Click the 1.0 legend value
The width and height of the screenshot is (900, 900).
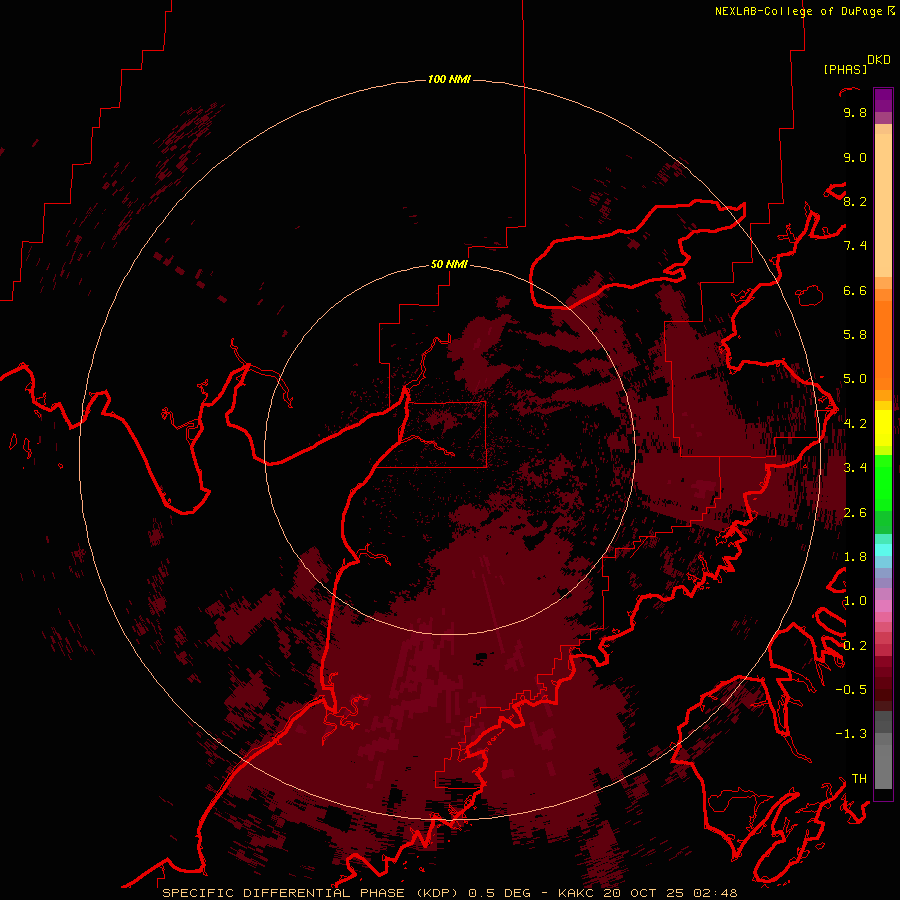855,601
